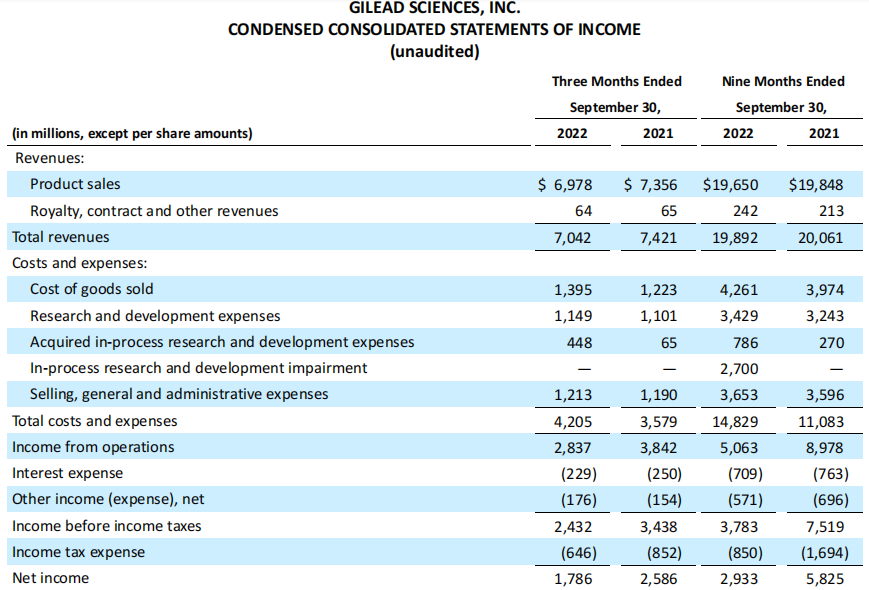Viewport: 869px width, 590px height.
Task: Select operating income value '2,837'
Action: click(x=572, y=448)
